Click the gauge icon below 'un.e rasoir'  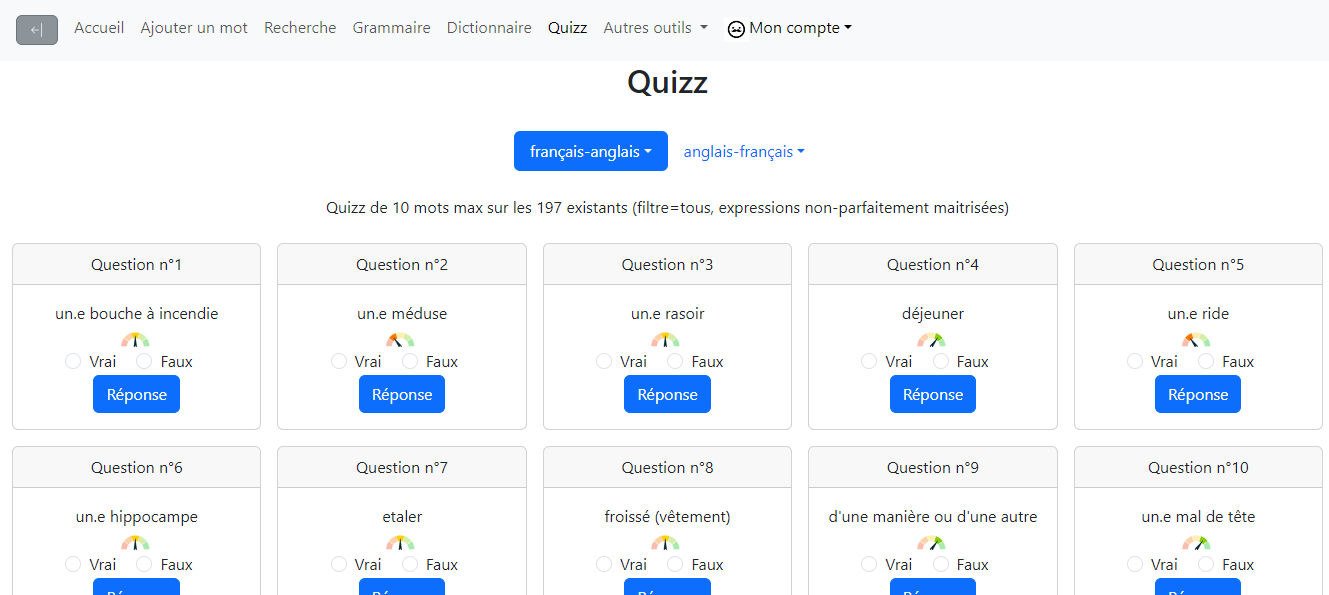(x=666, y=340)
